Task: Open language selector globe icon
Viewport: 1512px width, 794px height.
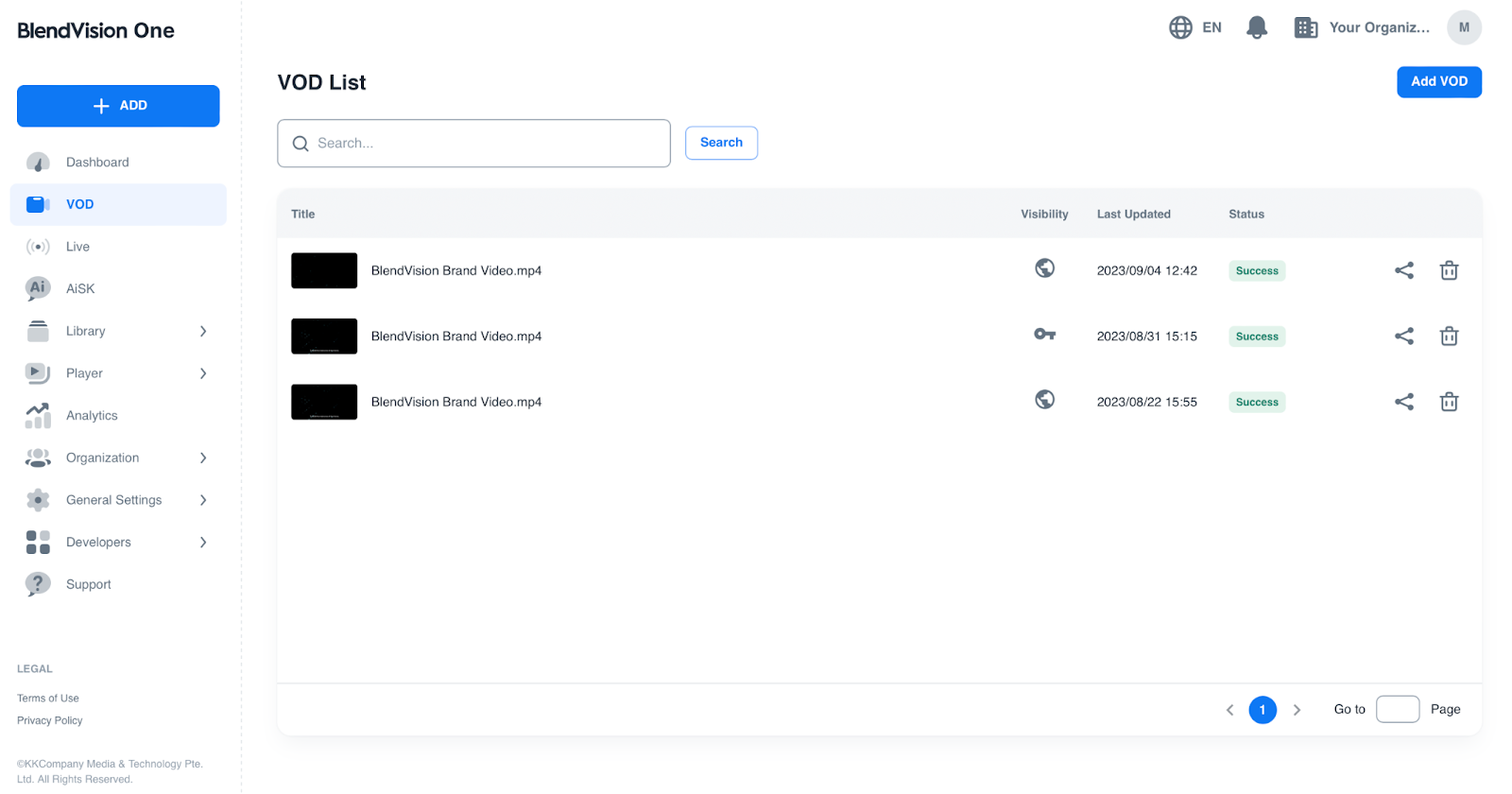Action: 1180,27
